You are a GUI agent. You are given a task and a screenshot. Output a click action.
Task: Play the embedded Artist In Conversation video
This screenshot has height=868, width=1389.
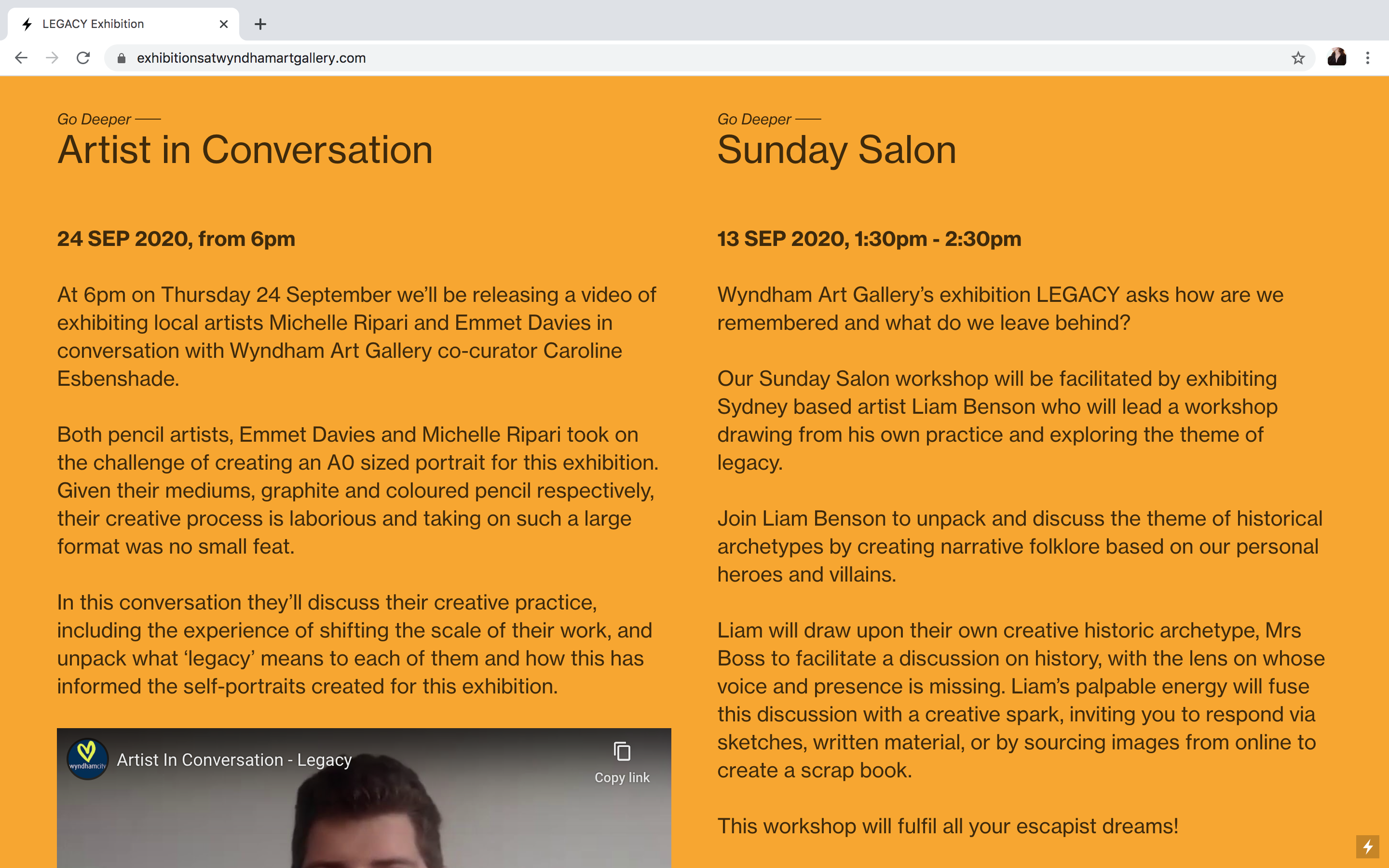pos(364,798)
